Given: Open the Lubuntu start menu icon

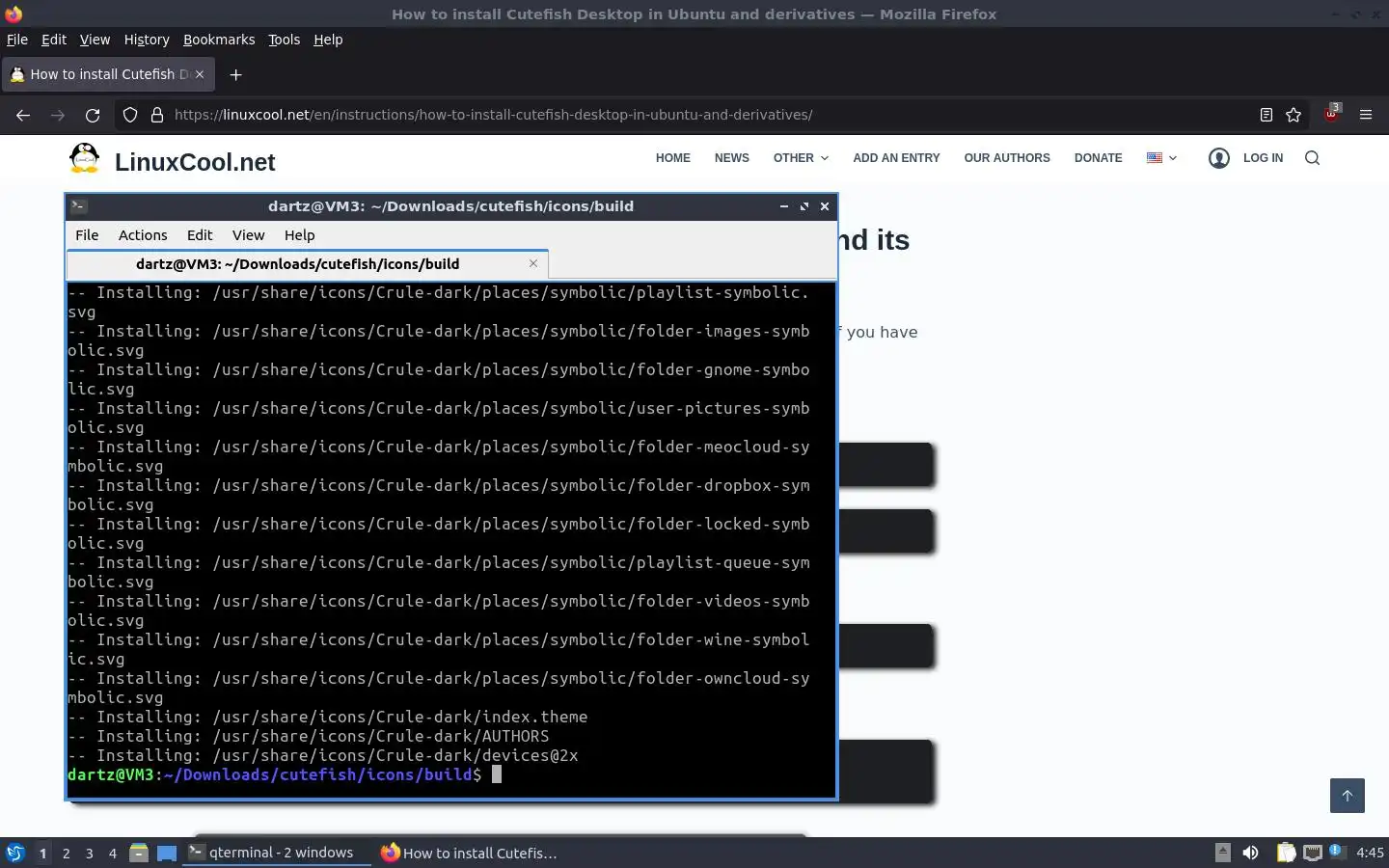Looking at the screenshot, I should 15,853.
